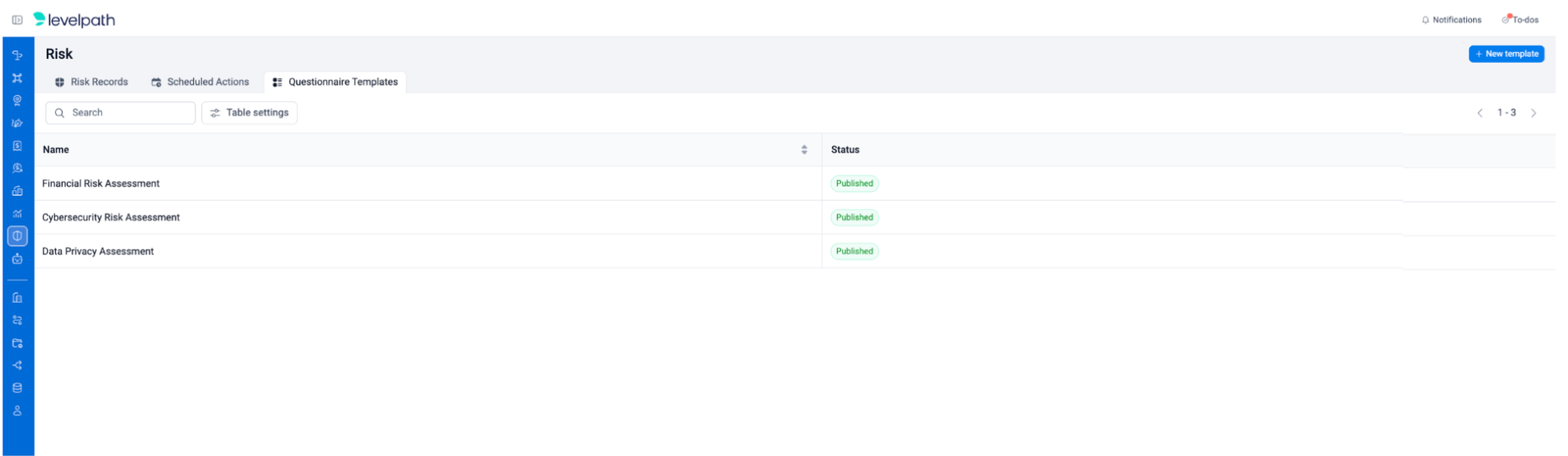Open the dollar receipt sidebar icon

(17, 146)
